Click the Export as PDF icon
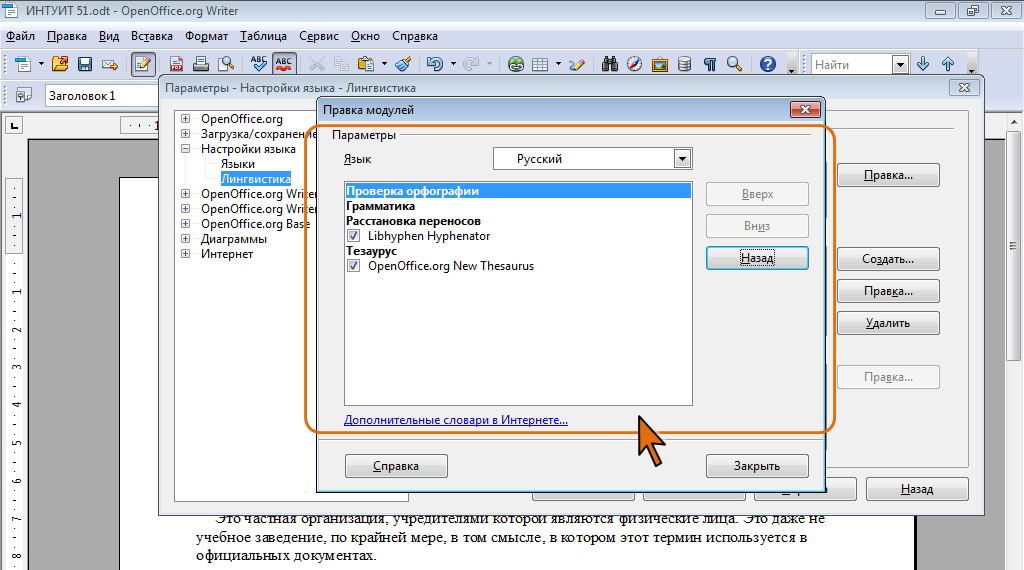This screenshot has width=1024, height=570. 176,64
